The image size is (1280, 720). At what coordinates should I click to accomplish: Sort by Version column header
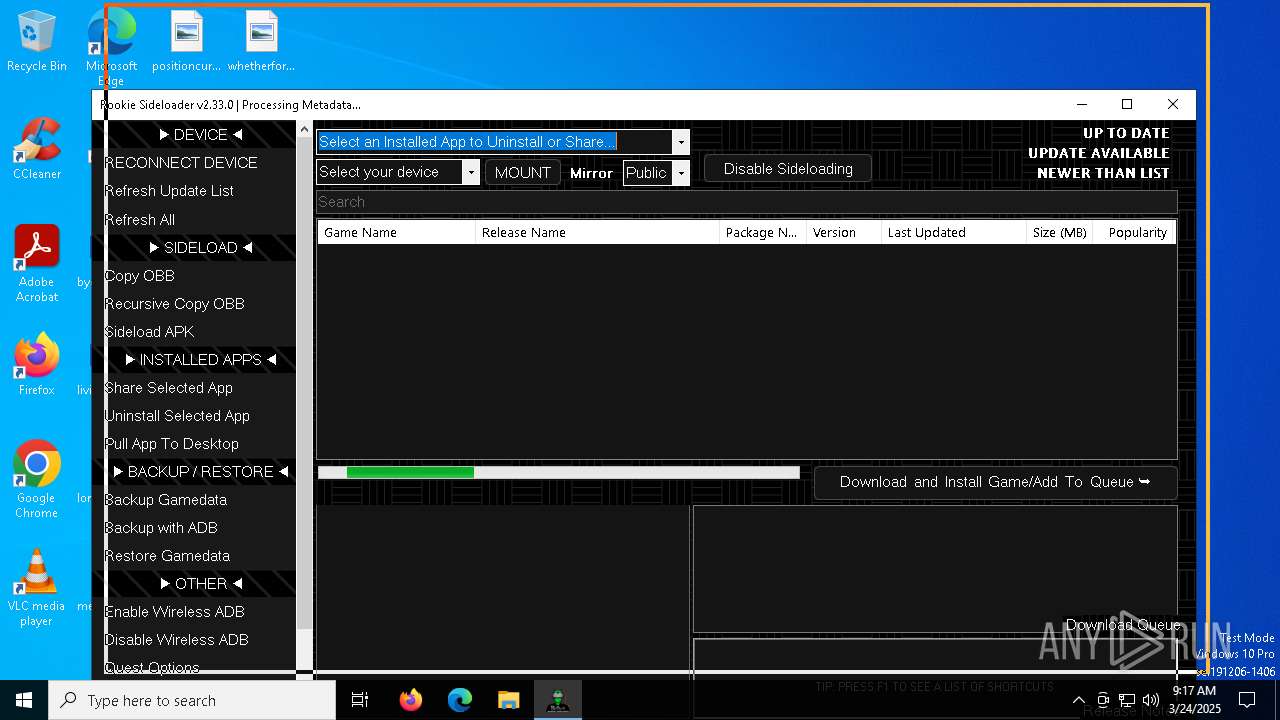(x=844, y=232)
